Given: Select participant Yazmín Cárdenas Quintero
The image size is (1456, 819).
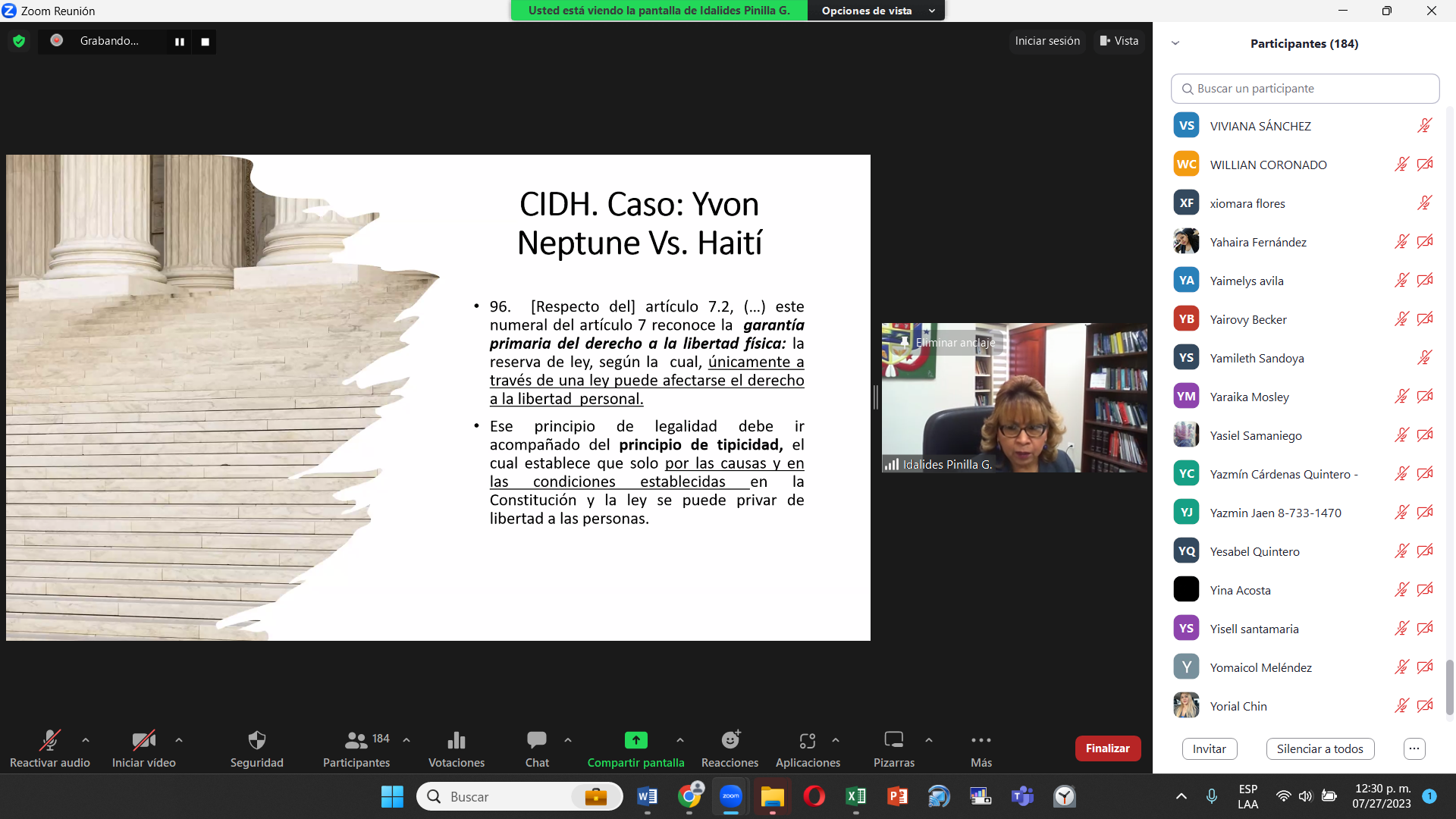Looking at the screenshot, I should click(1304, 474).
